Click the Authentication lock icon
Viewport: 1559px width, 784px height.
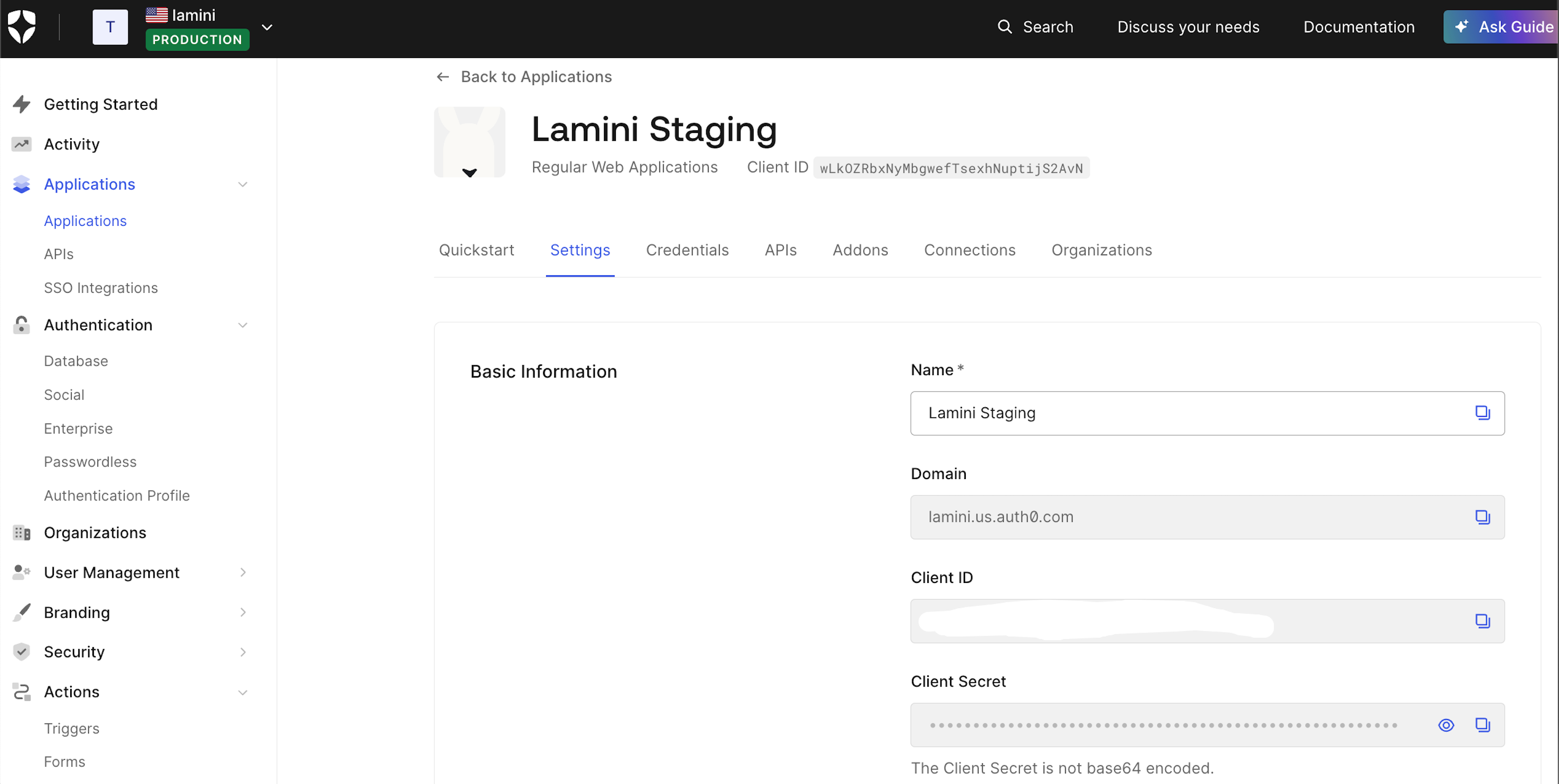coord(22,325)
